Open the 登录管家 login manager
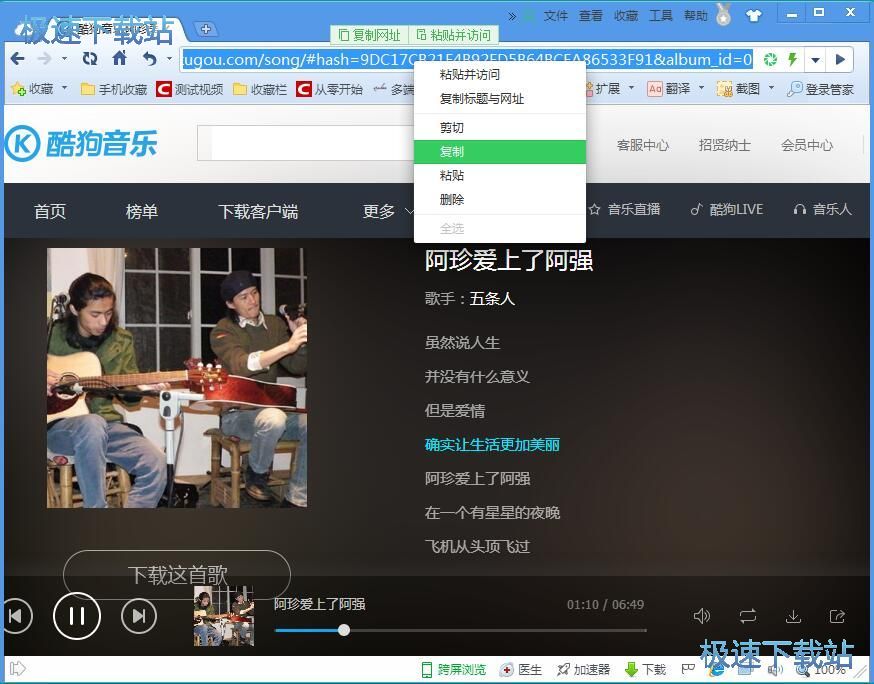This screenshot has height=684, width=874. 820,89
